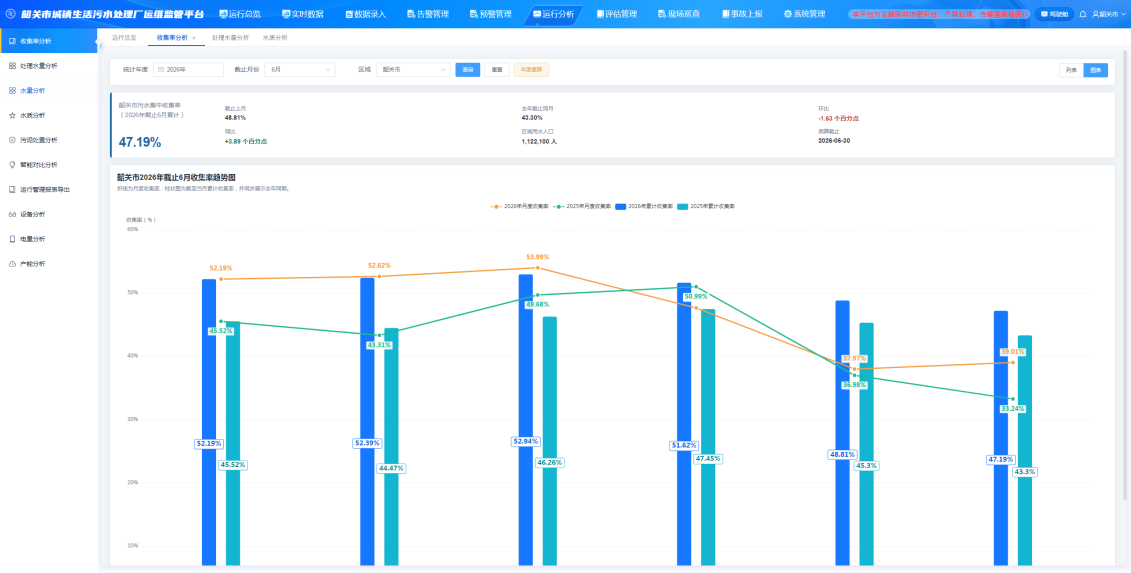Click the 50.99% green line data label
The image size is (1131, 573).
[x=695, y=297]
